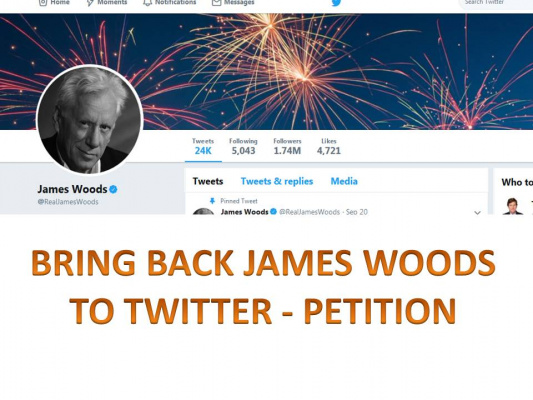The height and width of the screenshot is (400, 533).
Task: Open the Notifications bell icon
Action: 147,3
